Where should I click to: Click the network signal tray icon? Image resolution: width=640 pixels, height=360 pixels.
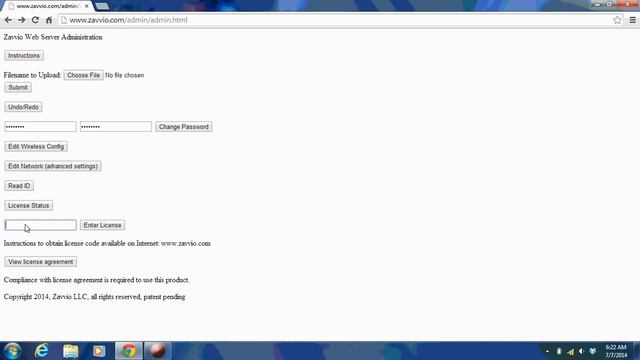(x=570, y=351)
